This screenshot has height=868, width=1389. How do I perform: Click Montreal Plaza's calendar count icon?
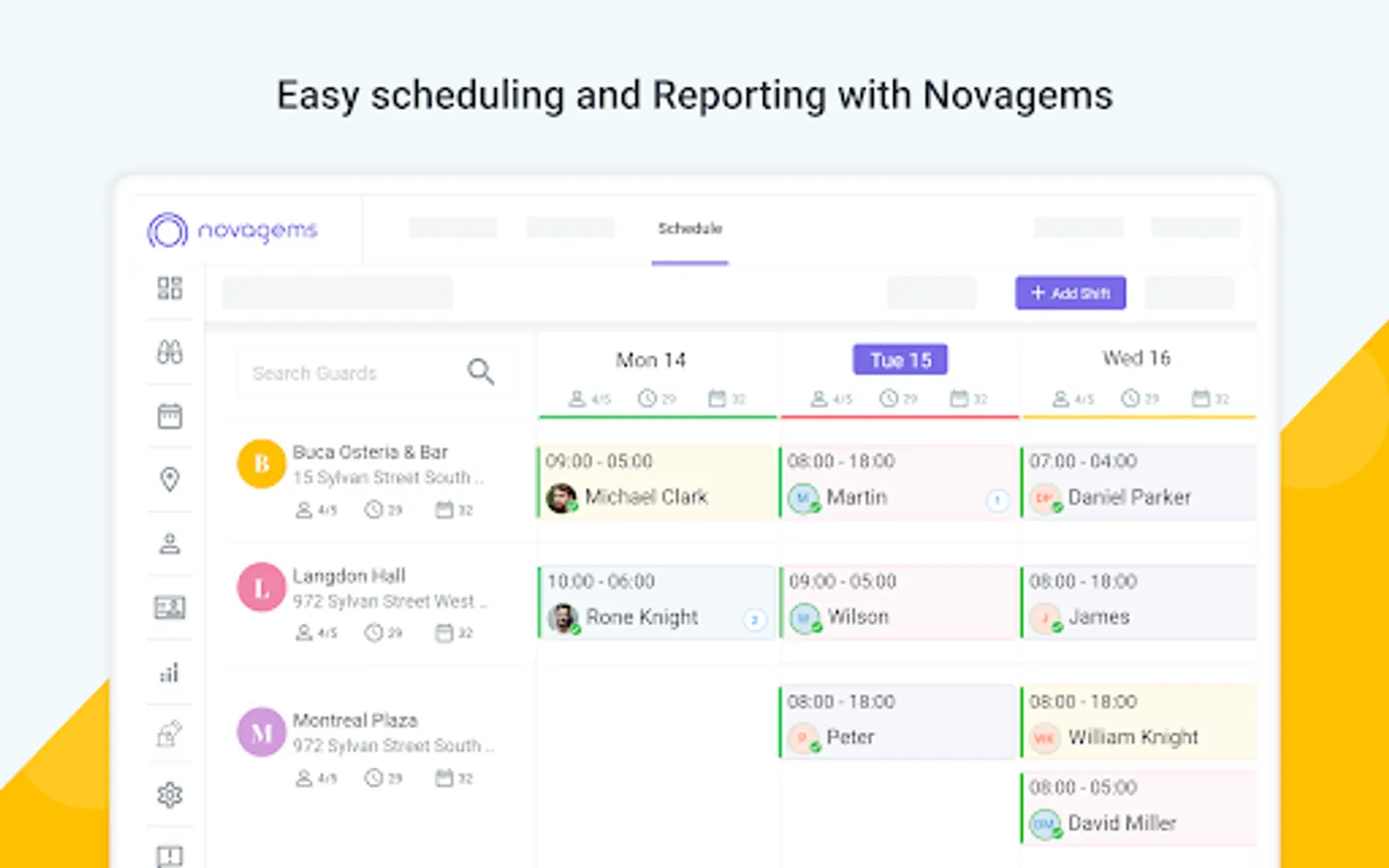[x=444, y=777]
